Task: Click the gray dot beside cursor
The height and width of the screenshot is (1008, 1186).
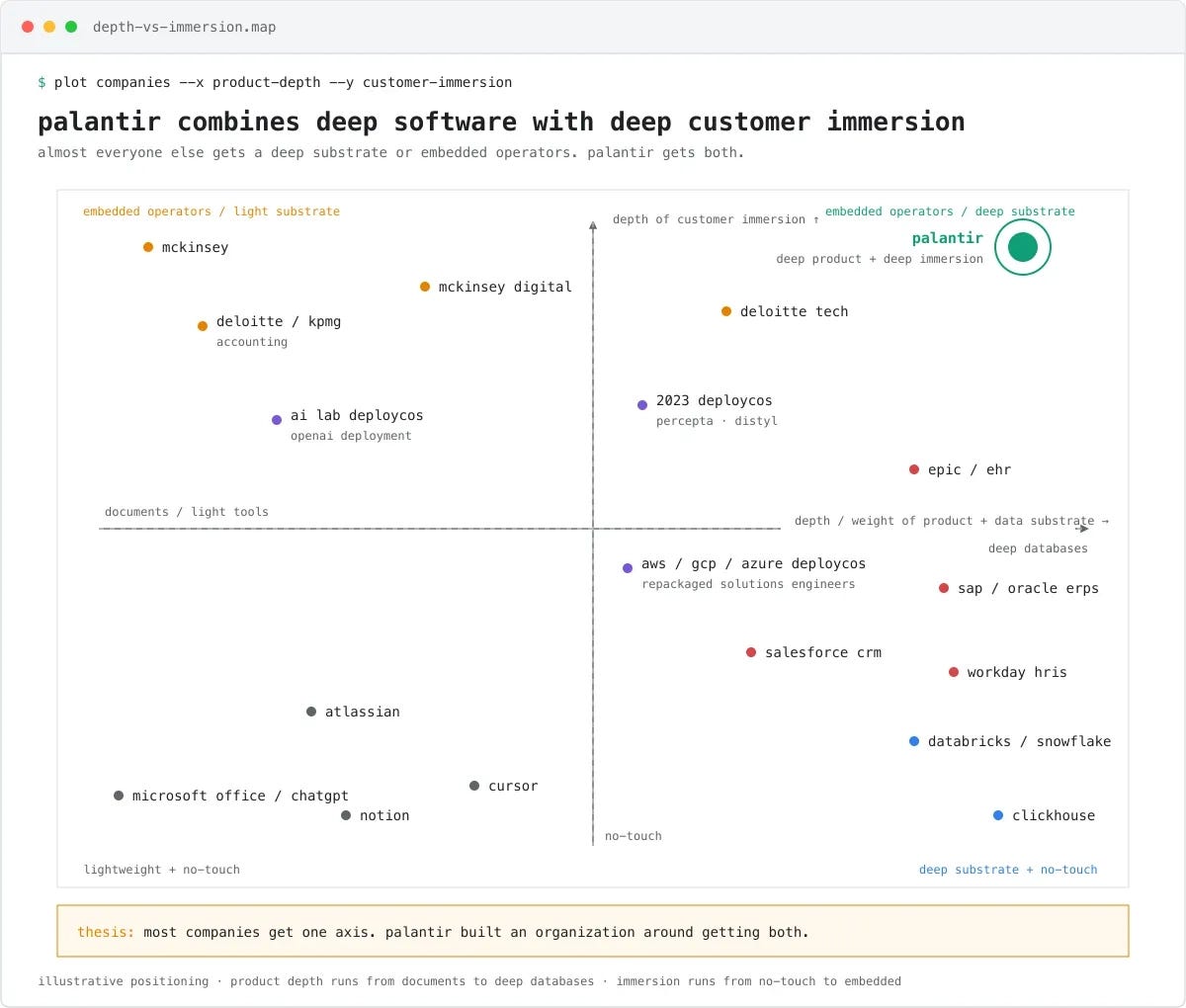Action: (474, 786)
